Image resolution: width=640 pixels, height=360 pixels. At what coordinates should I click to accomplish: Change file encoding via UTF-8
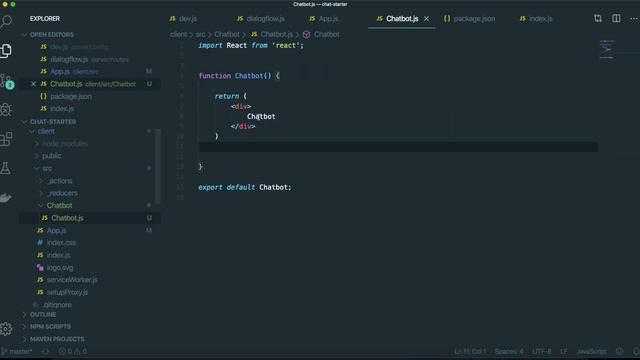point(542,351)
